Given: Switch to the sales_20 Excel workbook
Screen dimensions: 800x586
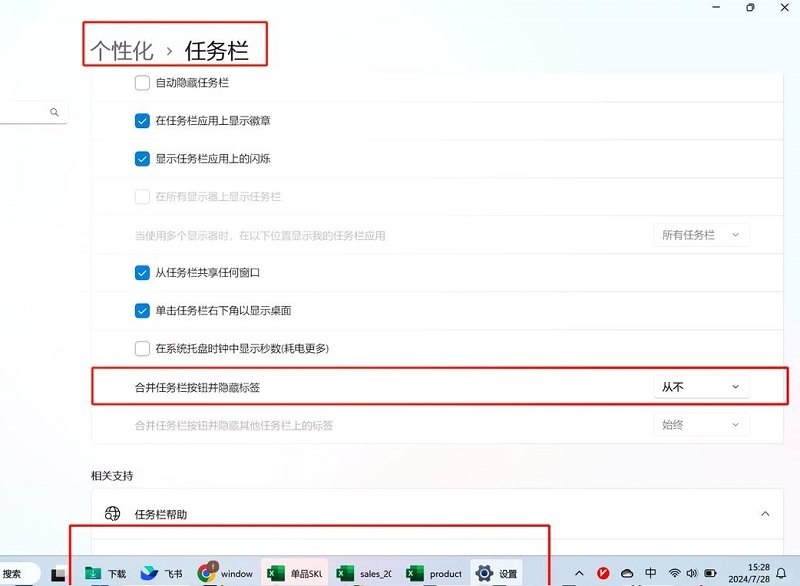Looking at the screenshot, I should coord(360,573).
